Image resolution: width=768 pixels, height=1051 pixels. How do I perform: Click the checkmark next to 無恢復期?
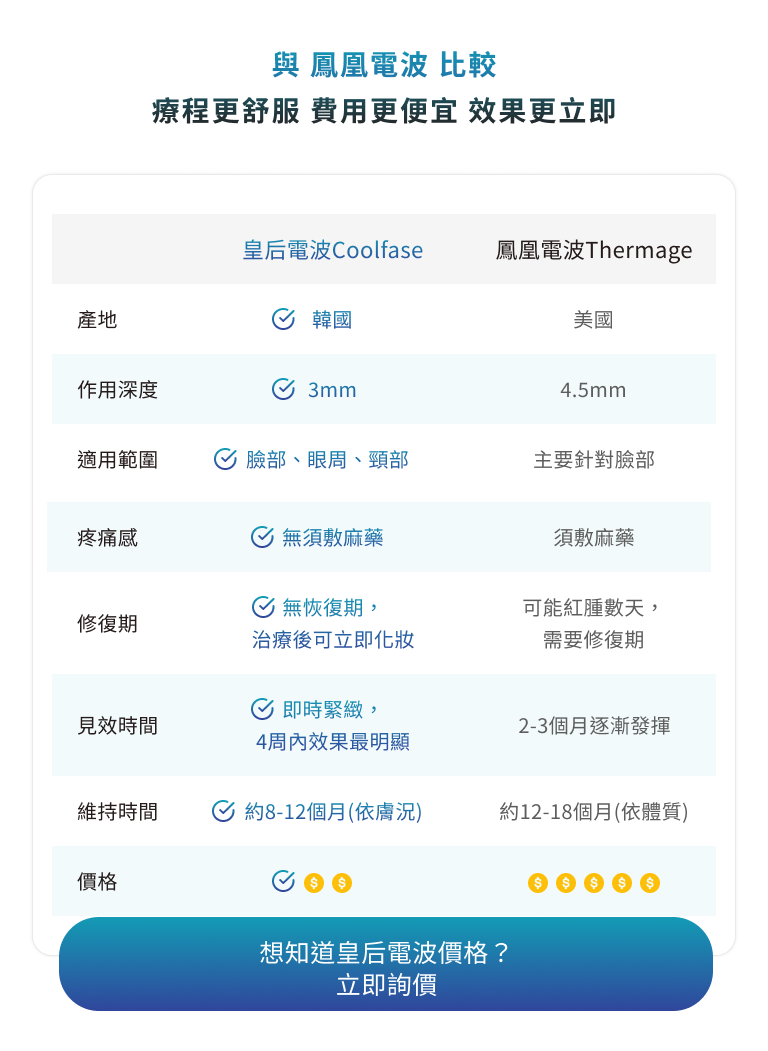[x=262, y=607]
